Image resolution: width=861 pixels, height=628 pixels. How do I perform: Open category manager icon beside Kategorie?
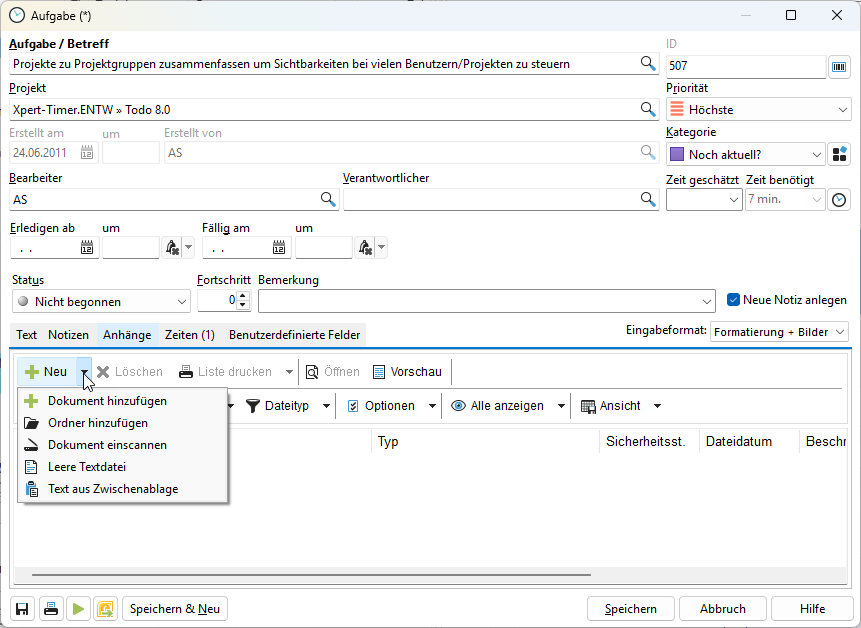(x=839, y=154)
